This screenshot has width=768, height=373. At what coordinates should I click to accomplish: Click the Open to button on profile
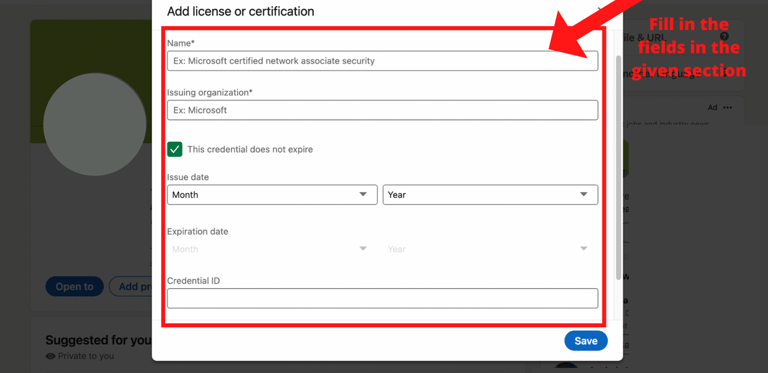(x=74, y=286)
